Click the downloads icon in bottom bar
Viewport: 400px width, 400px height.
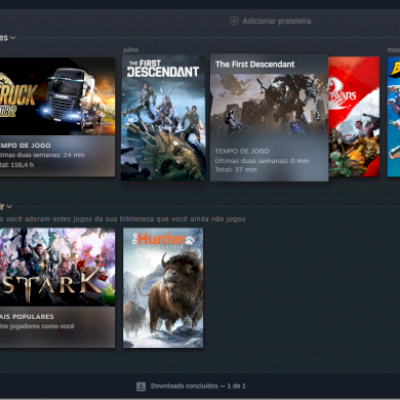pos(141,386)
